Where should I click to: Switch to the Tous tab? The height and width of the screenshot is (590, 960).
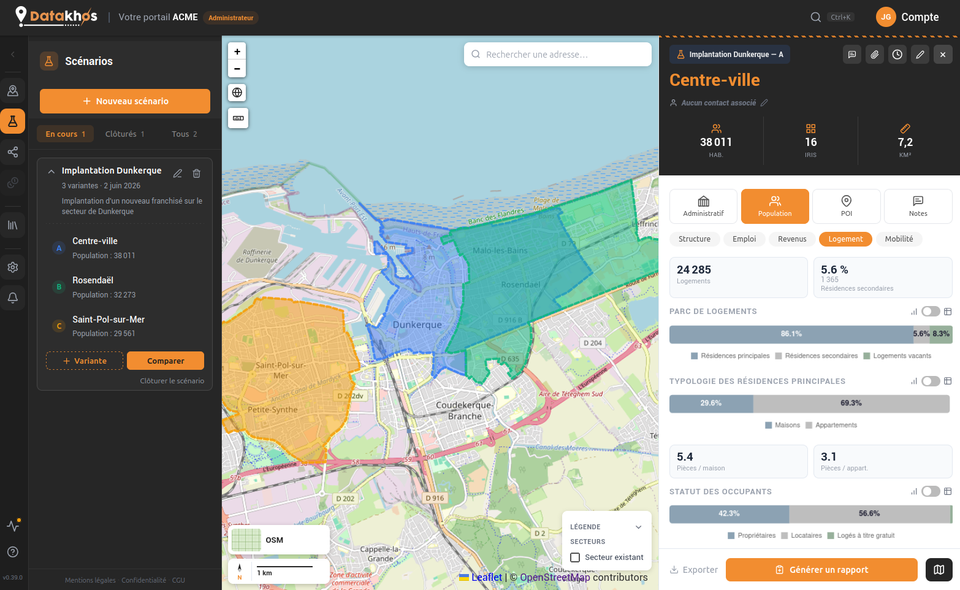[184, 134]
